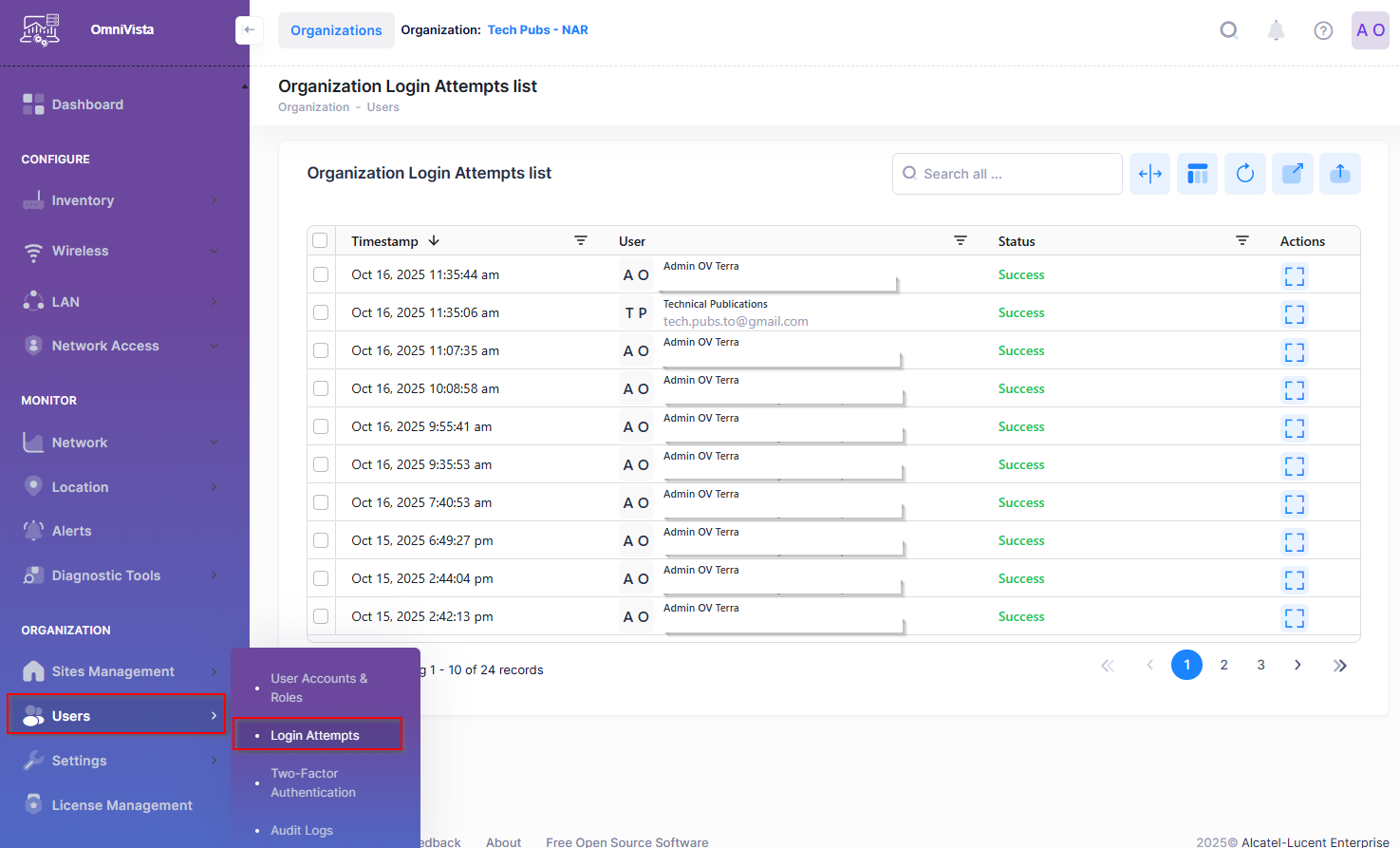Open the notifications bell icon
1400x848 pixels.
pos(1276,30)
